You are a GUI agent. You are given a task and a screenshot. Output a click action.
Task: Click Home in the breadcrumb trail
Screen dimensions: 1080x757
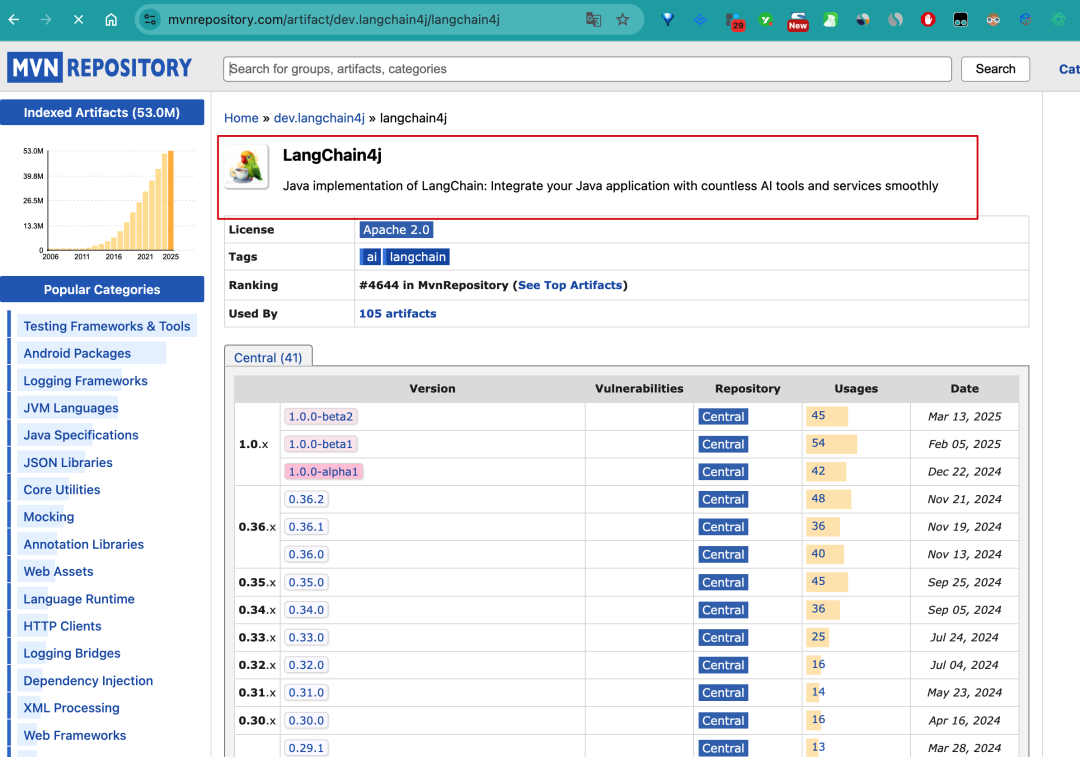tap(241, 118)
